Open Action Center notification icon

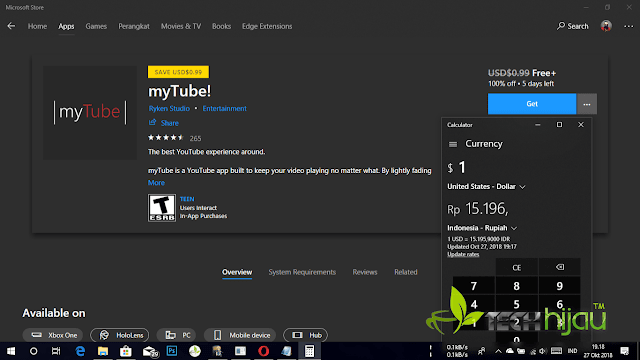pyautogui.click(x=625, y=351)
